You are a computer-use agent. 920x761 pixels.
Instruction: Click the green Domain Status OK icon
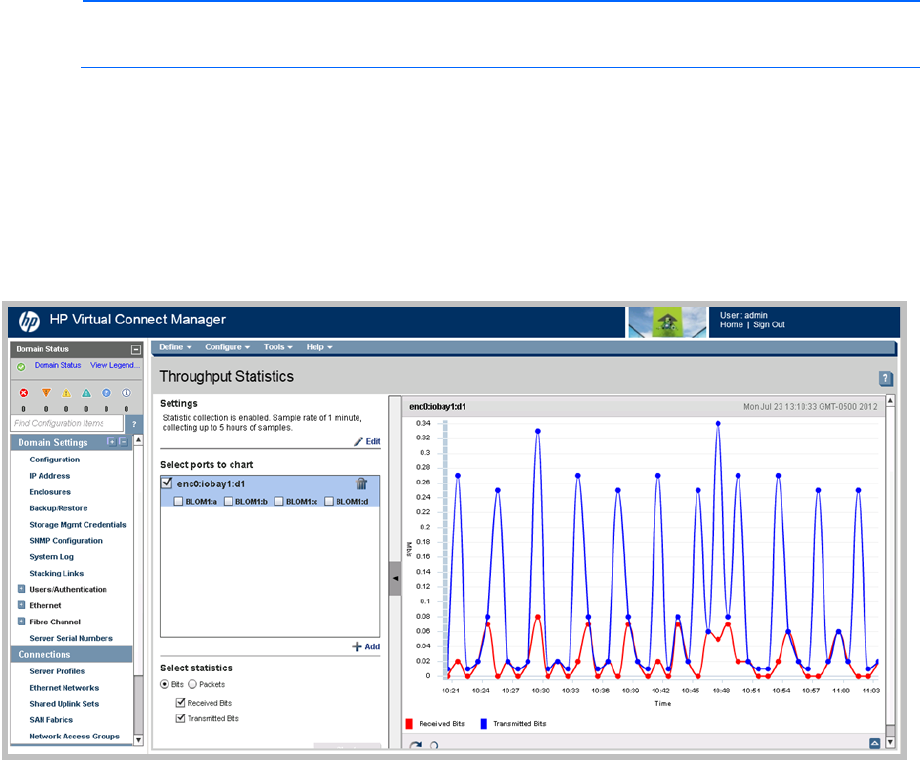pos(21,367)
